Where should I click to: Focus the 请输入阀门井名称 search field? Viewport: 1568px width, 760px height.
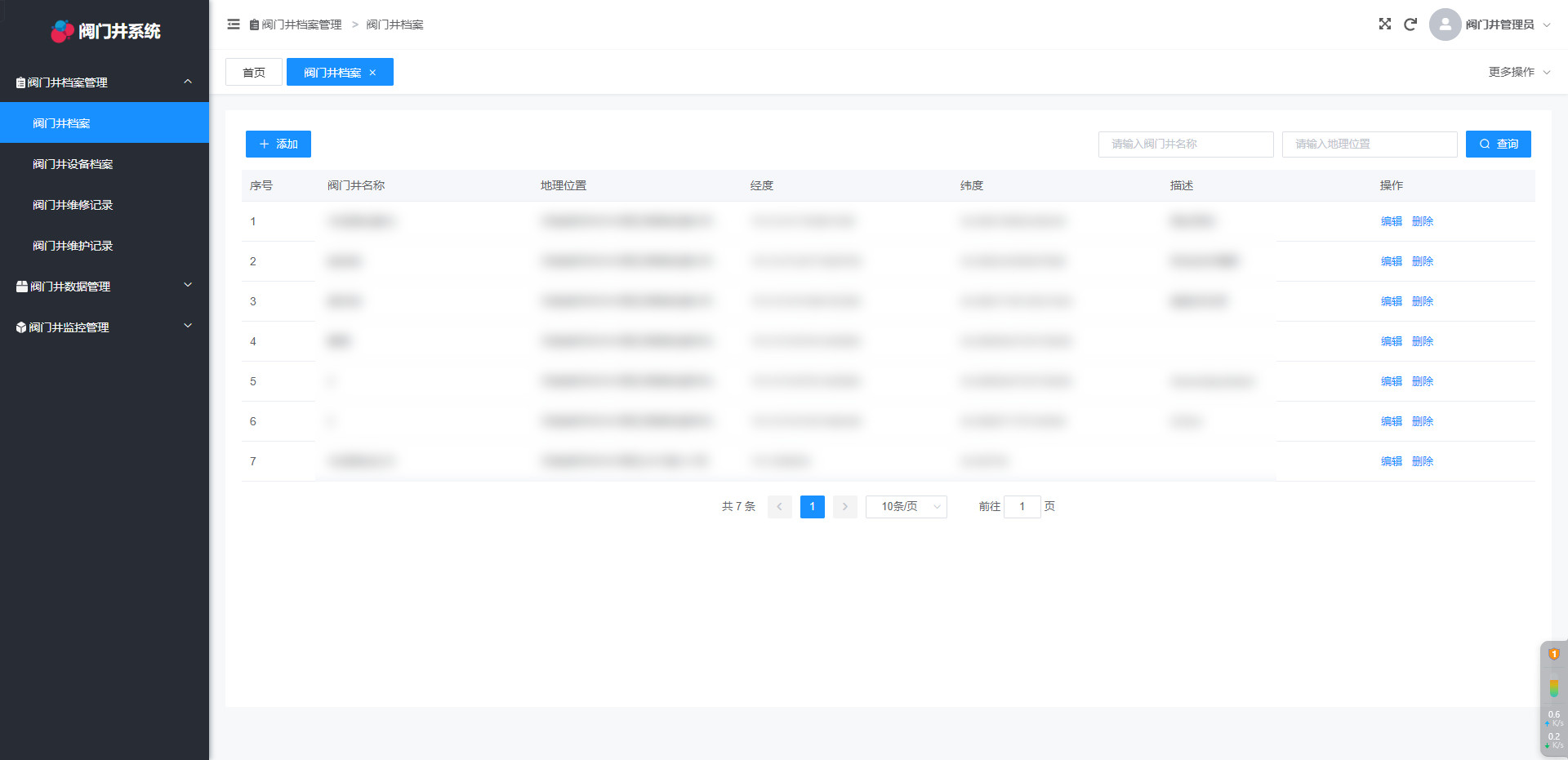click(1185, 144)
